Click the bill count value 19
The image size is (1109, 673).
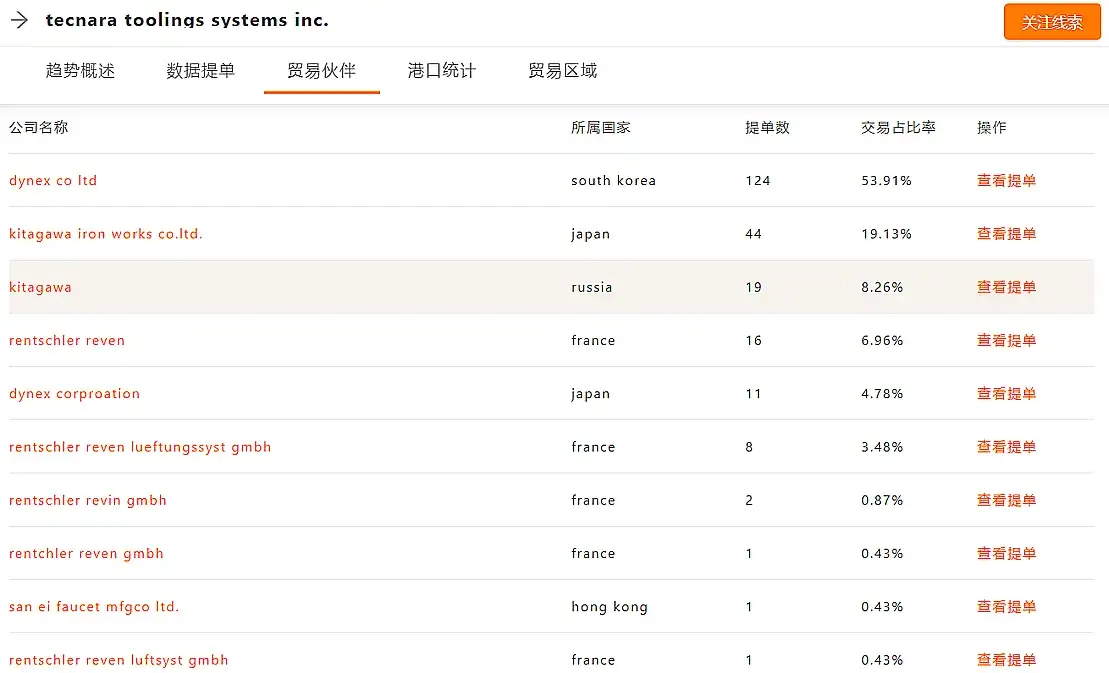753,287
